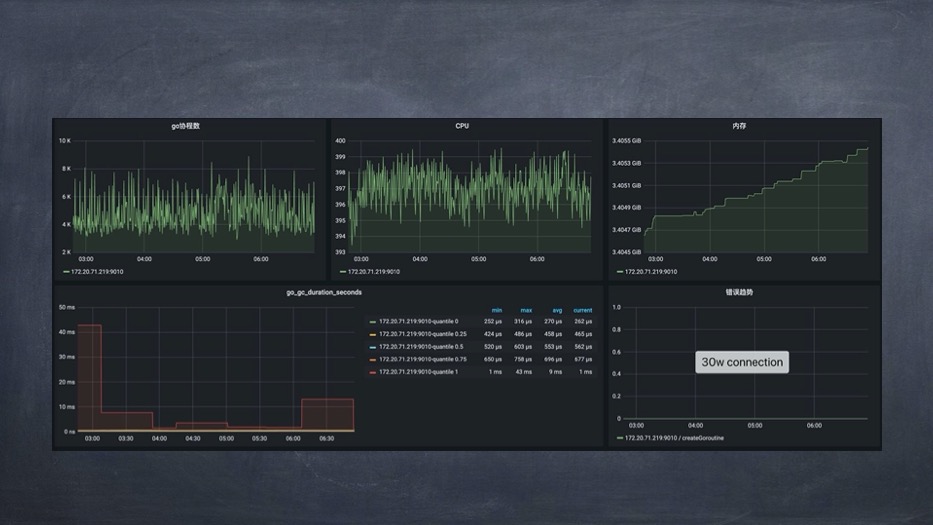Screen dimensions: 933x525
Task: Open the CPU panel title menu
Action: click(462, 126)
